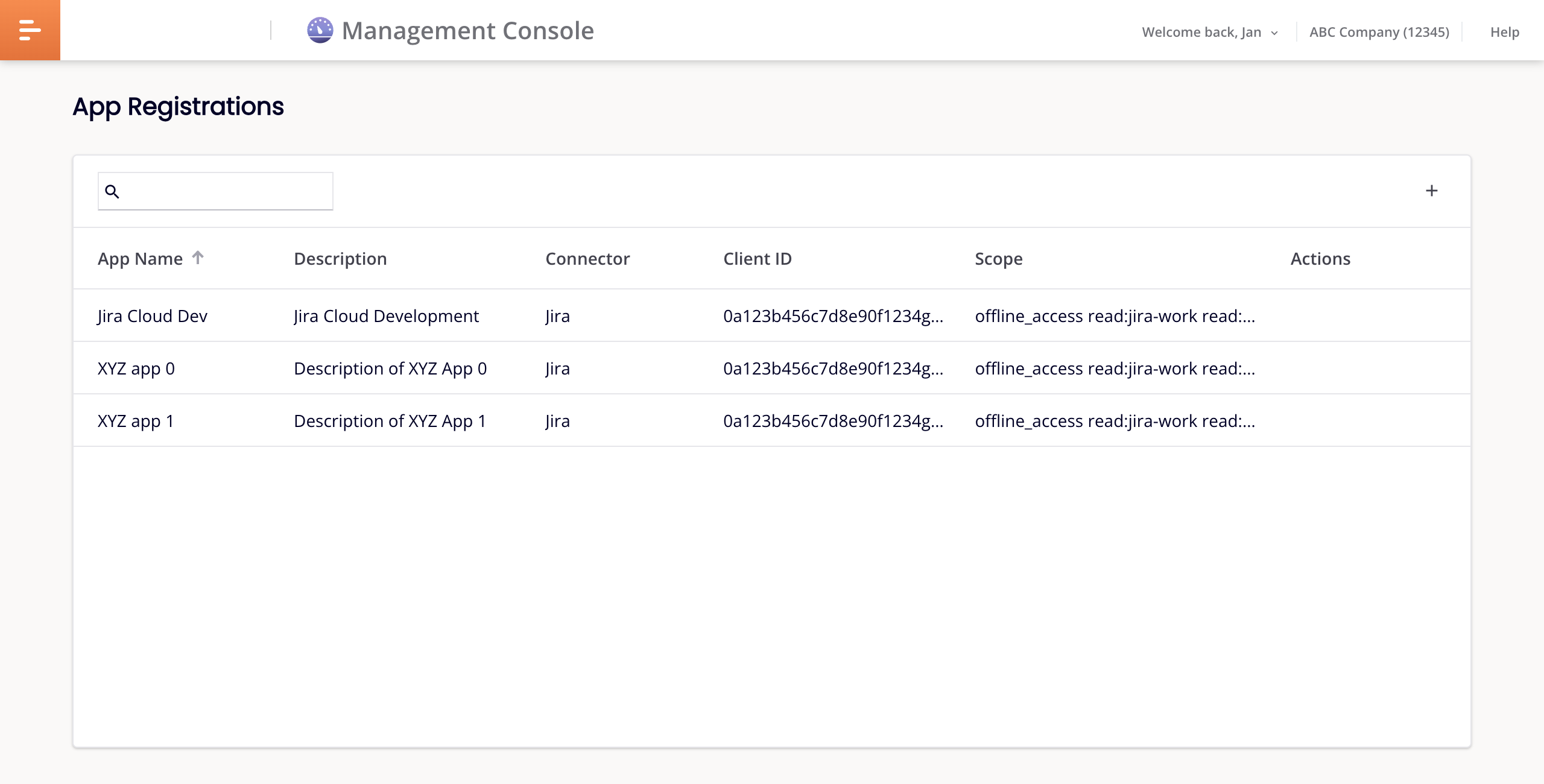Sort by Connector column header
The width and height of the screenshot is (1544, 784).
click(x=587, y=259)
